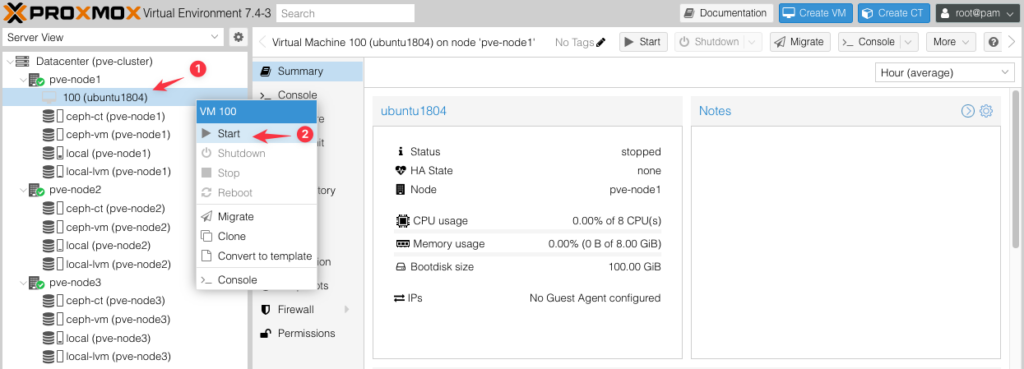This screenshot has height=369, width=1024.
Task: Click the toolbar Start button
Action: click(643, 42)
